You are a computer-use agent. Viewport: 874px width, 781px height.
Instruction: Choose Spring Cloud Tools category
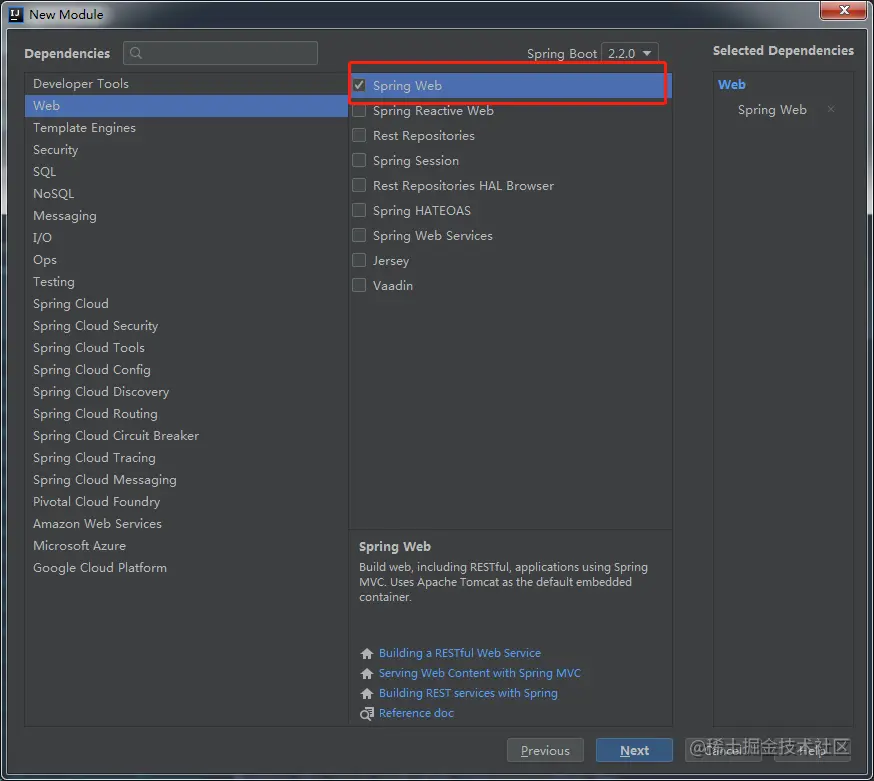click(x=186, y=348)
